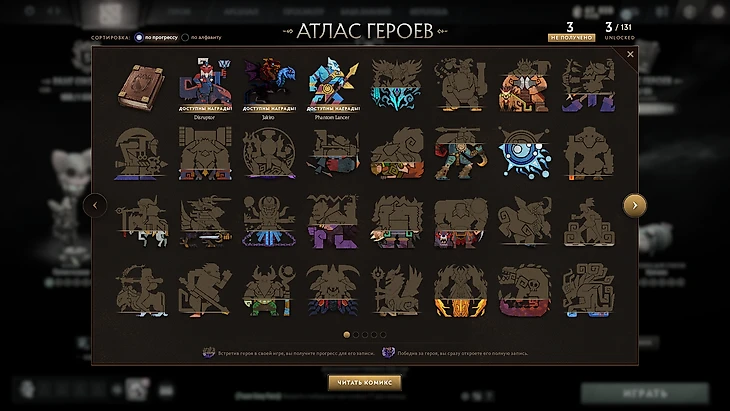Go to the second page dot
The image size is (730, 411).
point(356,335)
